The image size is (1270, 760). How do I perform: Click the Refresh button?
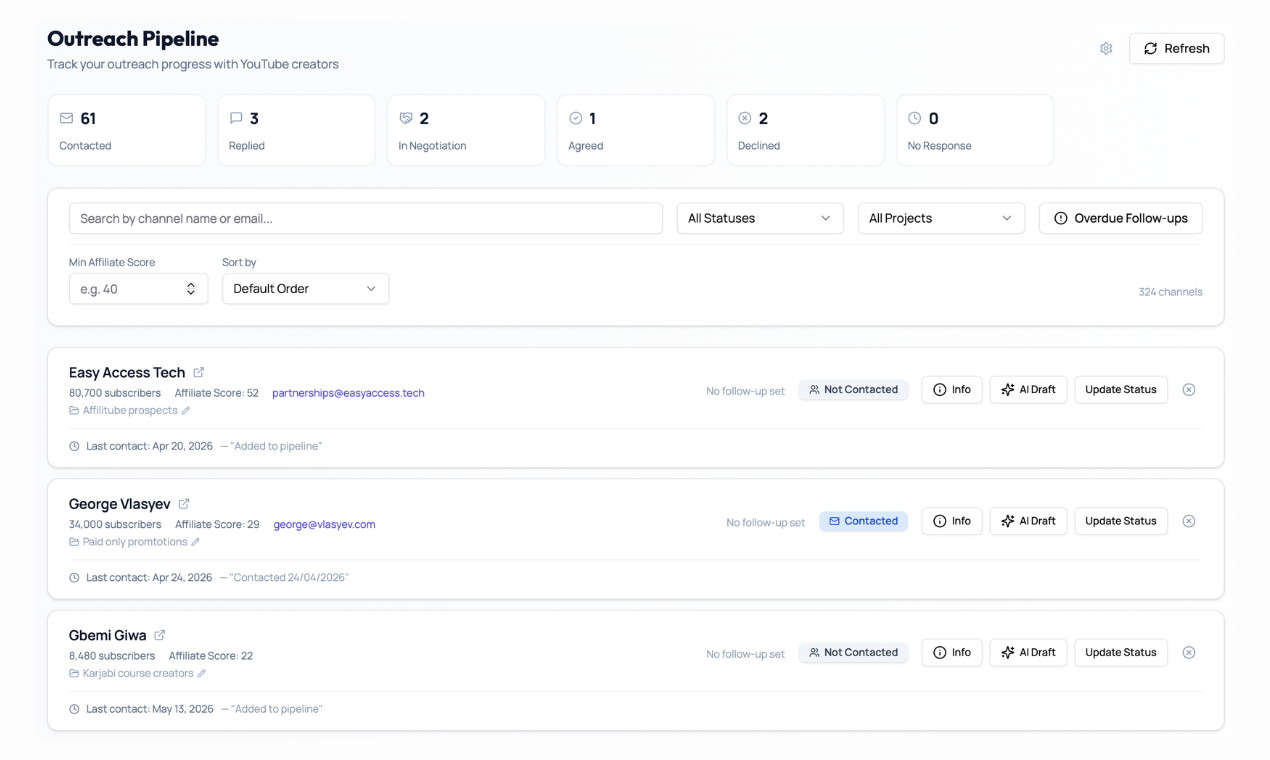[1176, 48]
